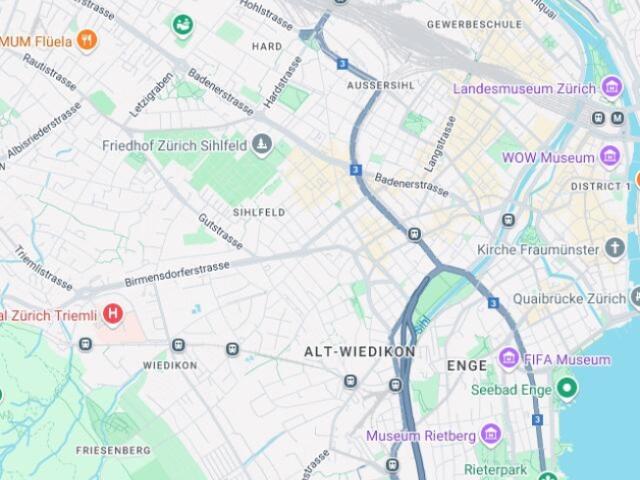640x480 pixels.
Task: Select the FRIESENBERG area label
Action: [113, 450]
